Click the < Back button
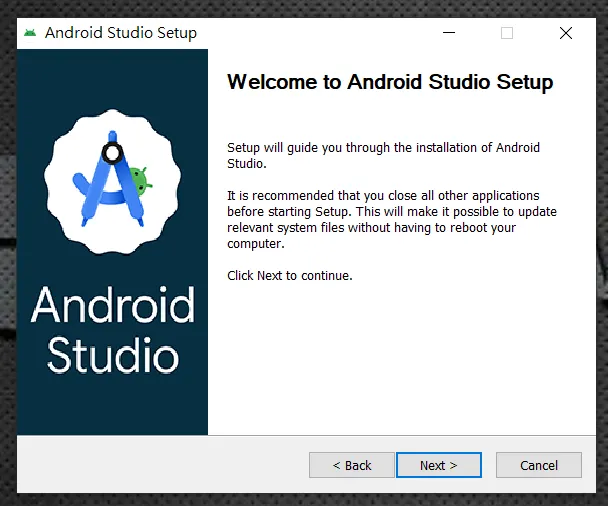 [x=352, y=465]
